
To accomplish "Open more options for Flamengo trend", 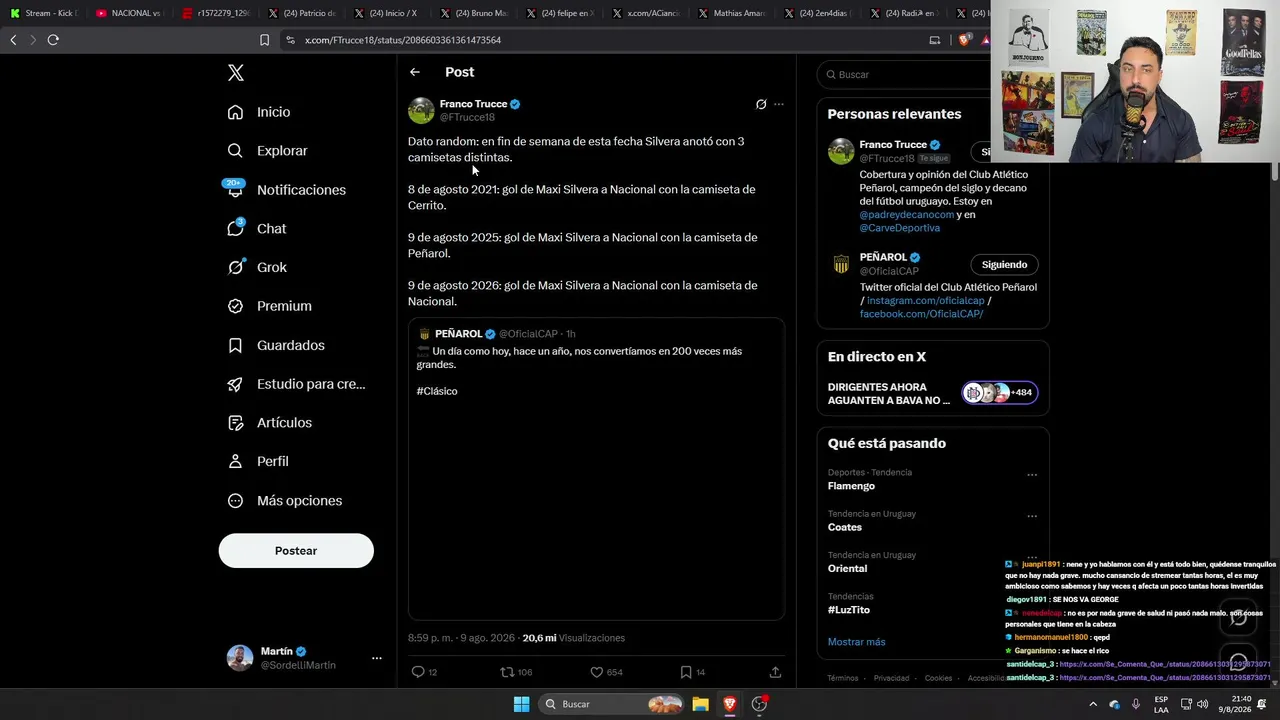I will (1032, 475).
